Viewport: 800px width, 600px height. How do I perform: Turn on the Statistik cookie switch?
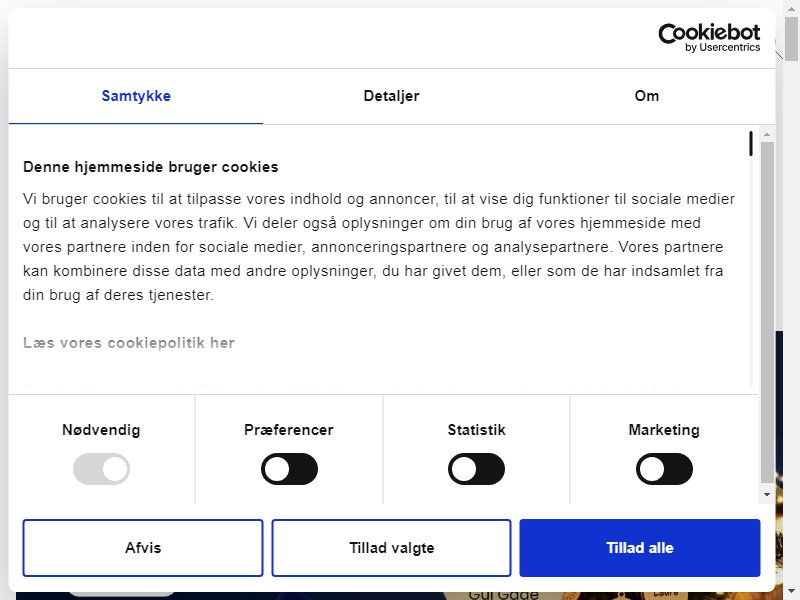pyautogui.click(x=477, y=469)
